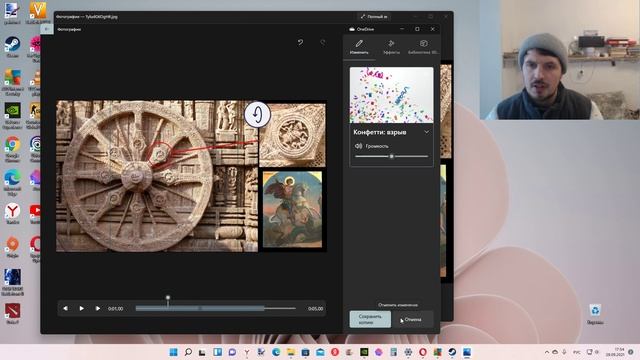Adjust the Громкость volume slider

click(391, 156)
